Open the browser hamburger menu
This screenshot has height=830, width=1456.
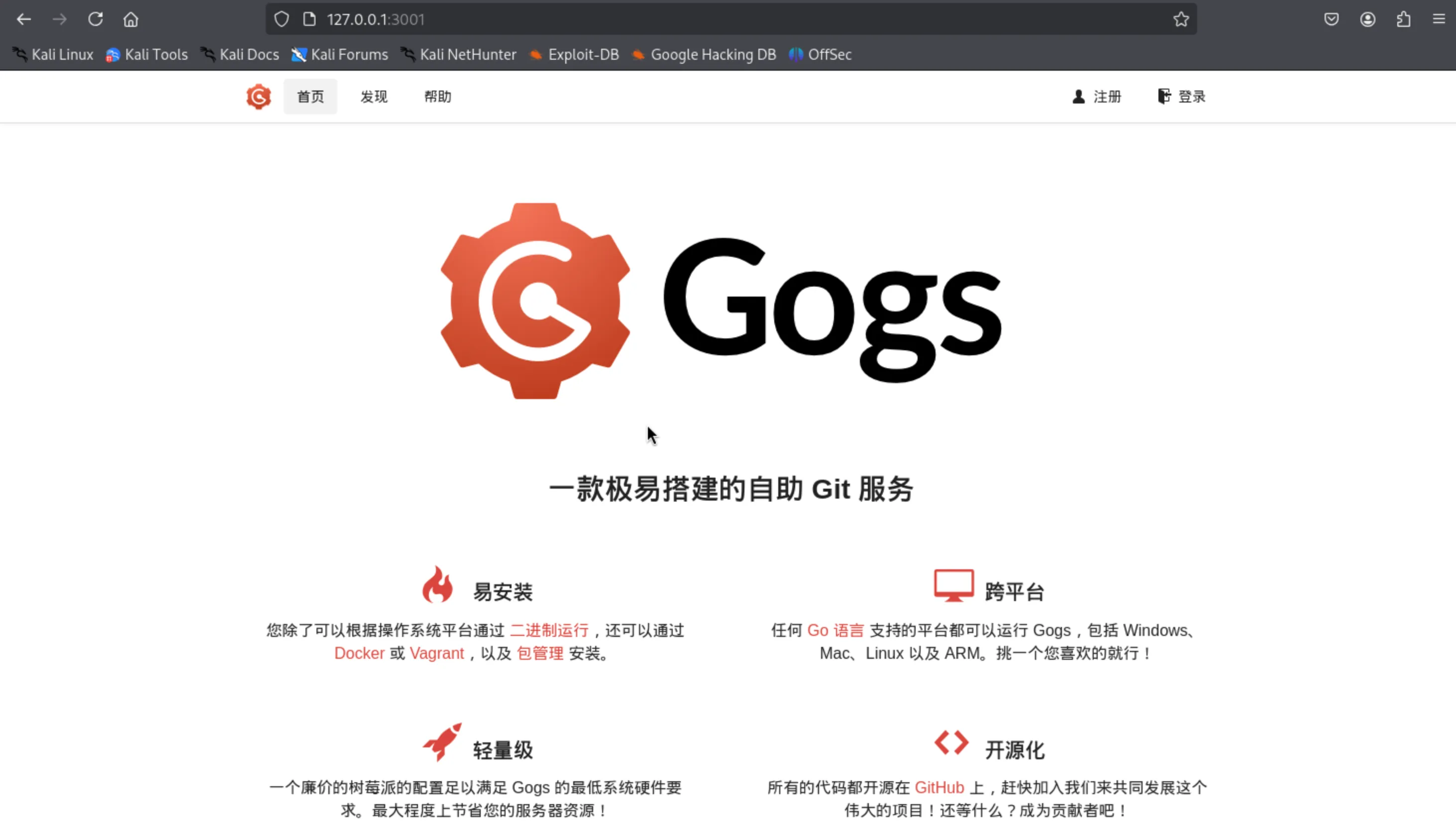[1438, 19]
